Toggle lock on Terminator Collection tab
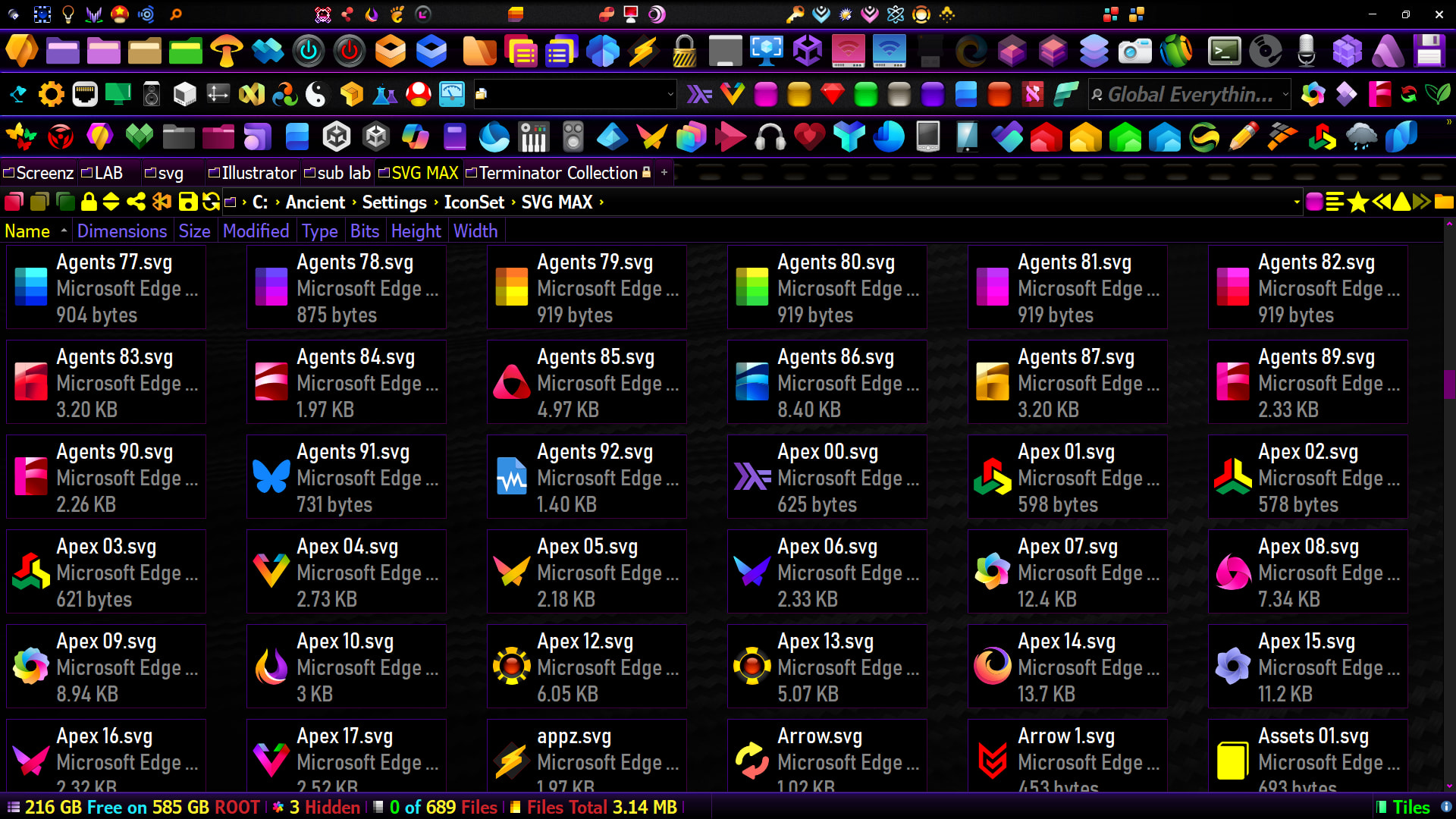 click(x=646, y=173)
